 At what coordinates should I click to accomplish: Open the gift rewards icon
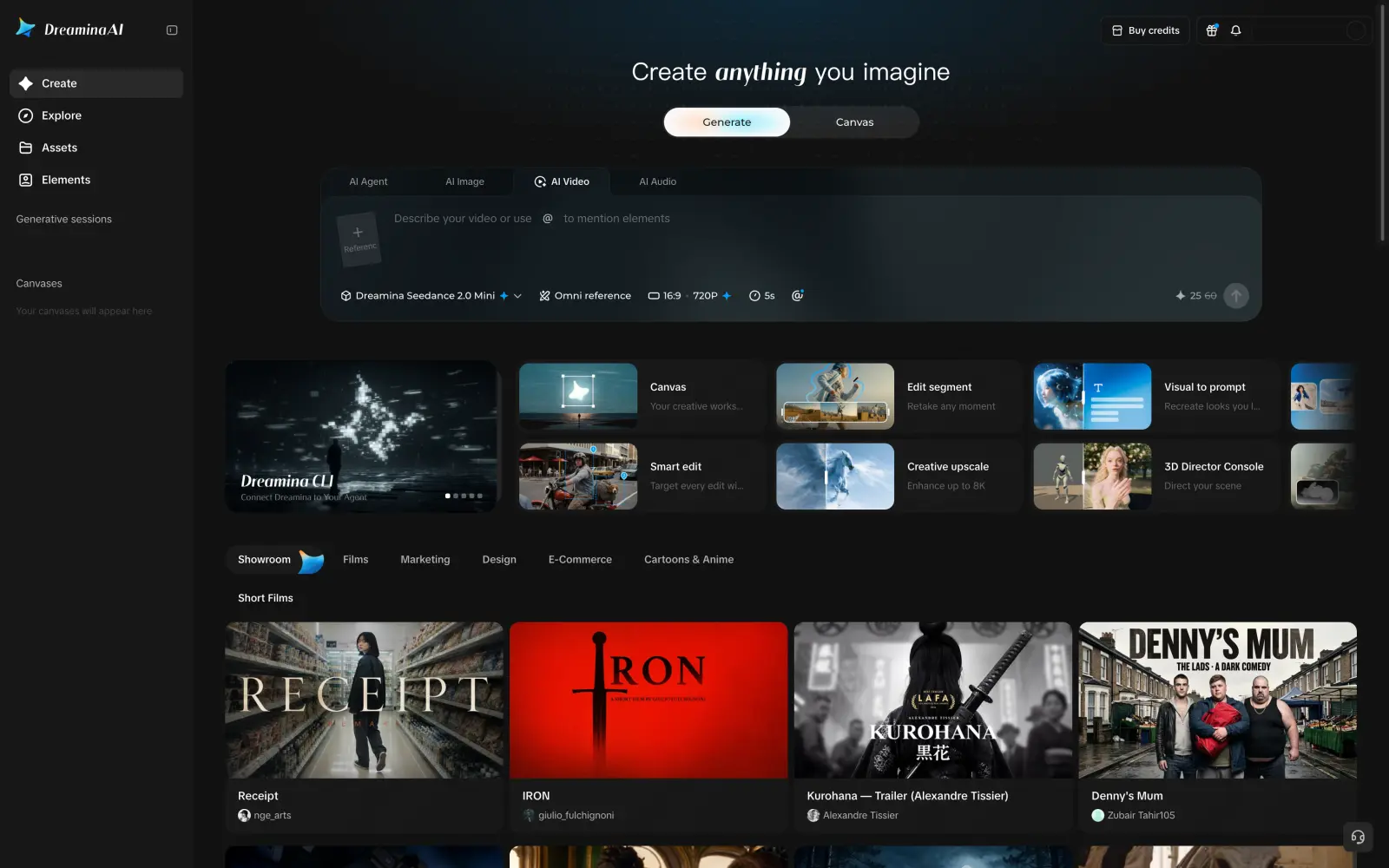pyautogui.click(x=1212, y=30)
